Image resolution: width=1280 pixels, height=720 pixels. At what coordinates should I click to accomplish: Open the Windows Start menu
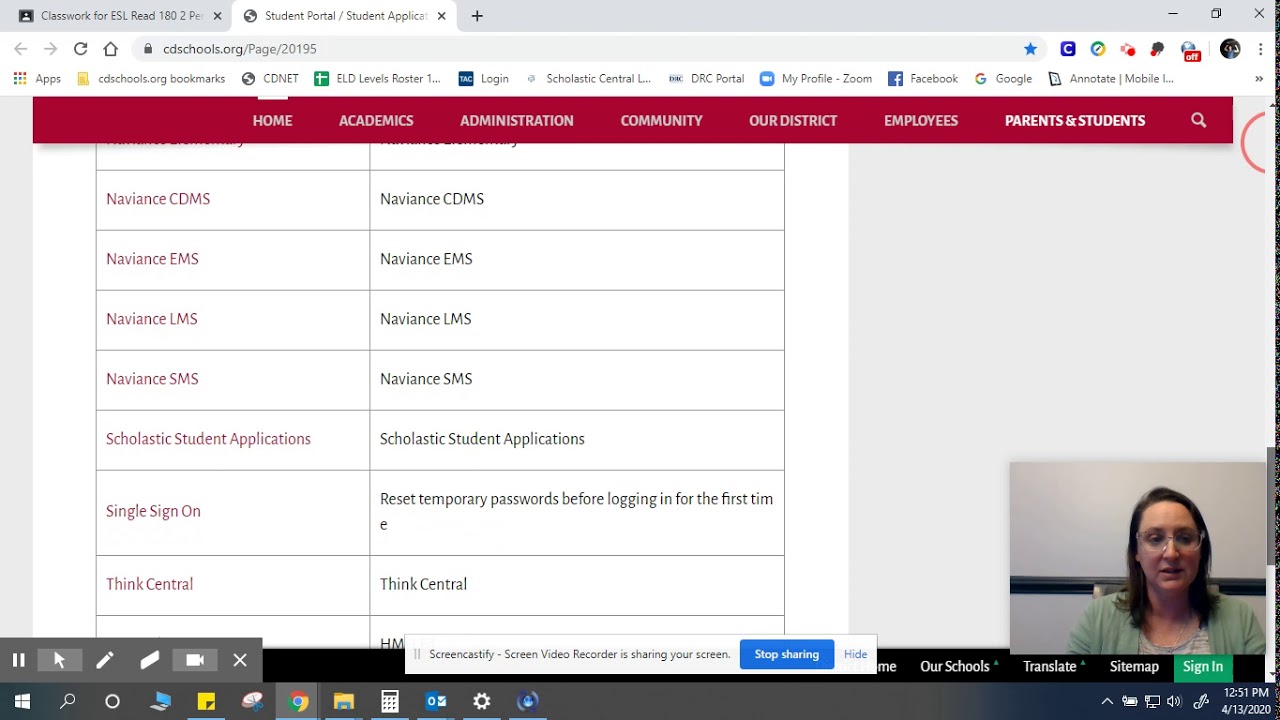22,701
